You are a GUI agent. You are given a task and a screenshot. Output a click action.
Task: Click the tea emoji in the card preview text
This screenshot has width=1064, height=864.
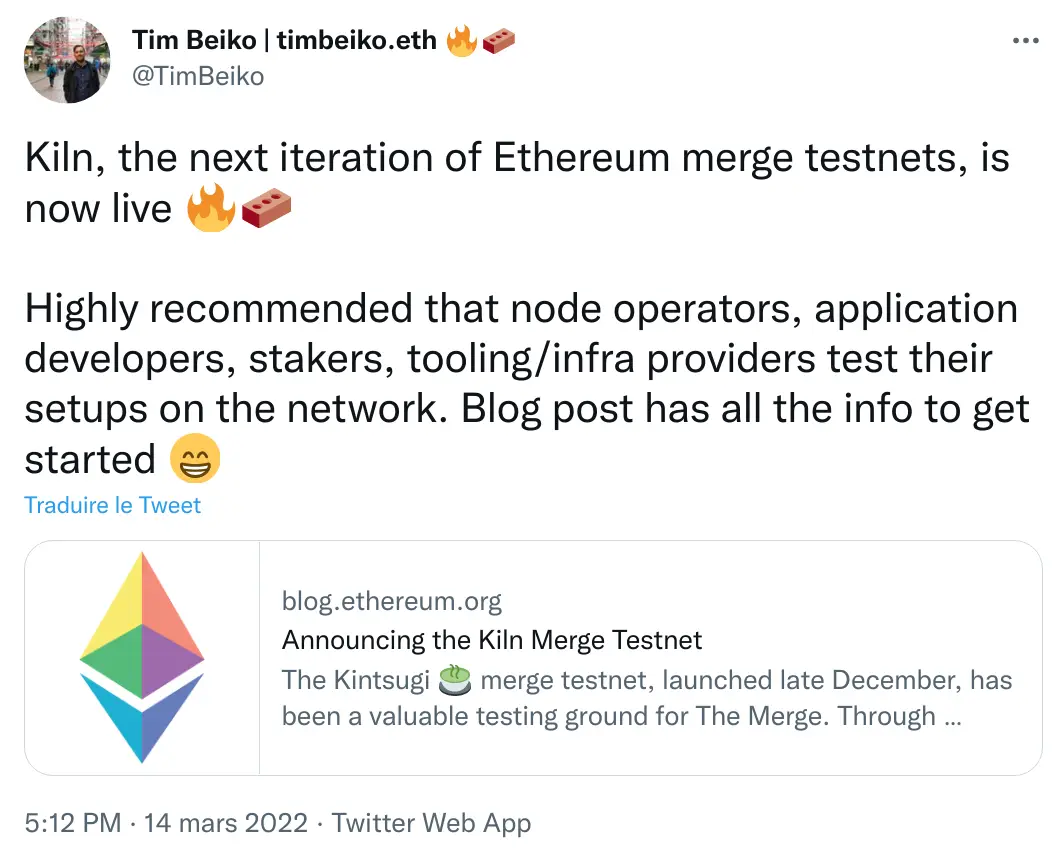point(456,678)
